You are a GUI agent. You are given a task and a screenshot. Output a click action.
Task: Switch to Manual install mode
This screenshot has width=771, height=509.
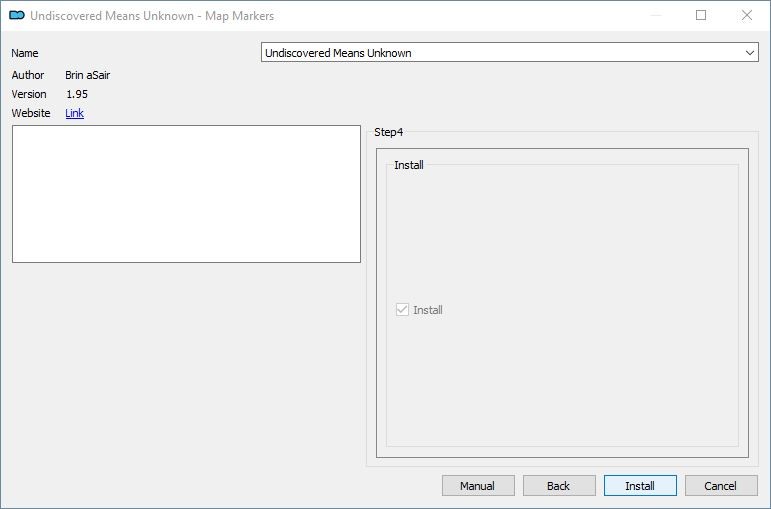click(x=478, y=485)
